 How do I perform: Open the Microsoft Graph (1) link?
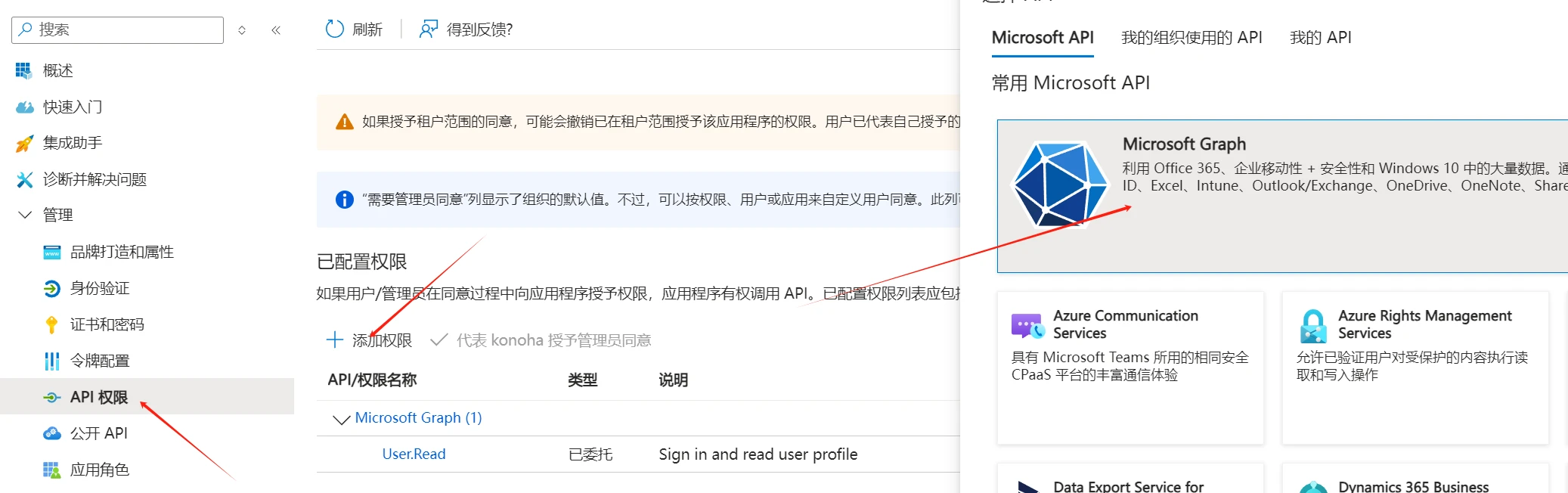(x=418, y=417)
